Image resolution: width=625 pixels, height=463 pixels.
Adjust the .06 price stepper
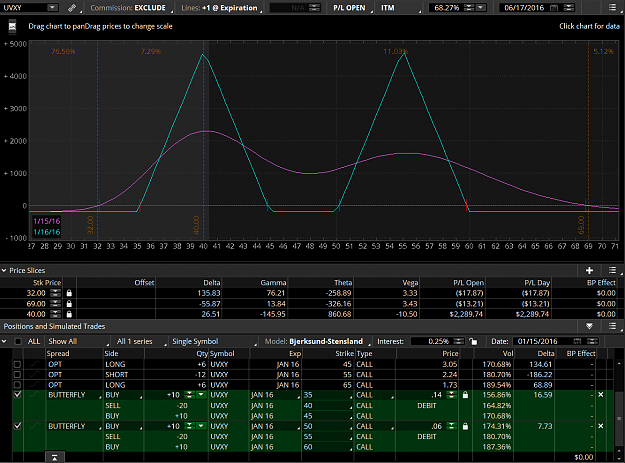coord(452,426)
